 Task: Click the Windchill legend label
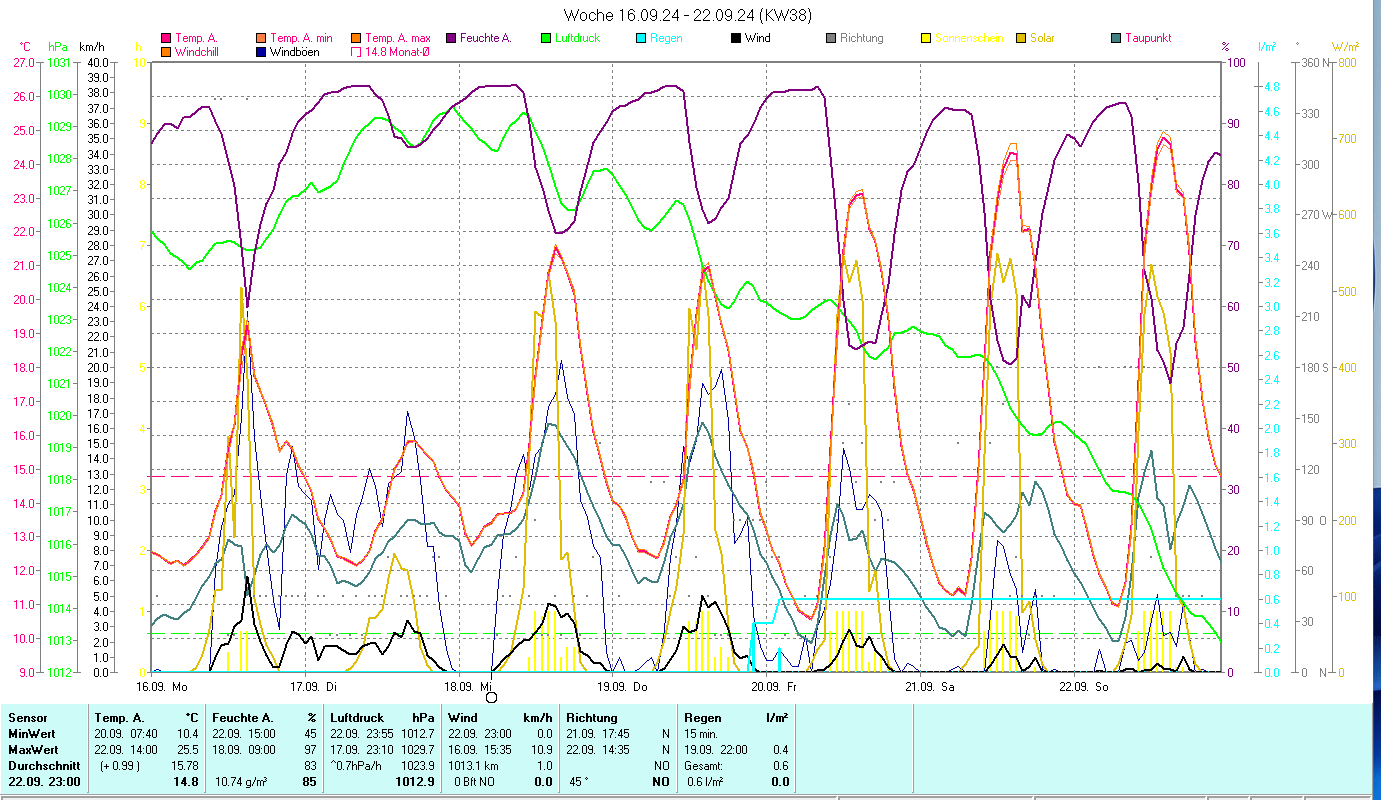[198, 52]
